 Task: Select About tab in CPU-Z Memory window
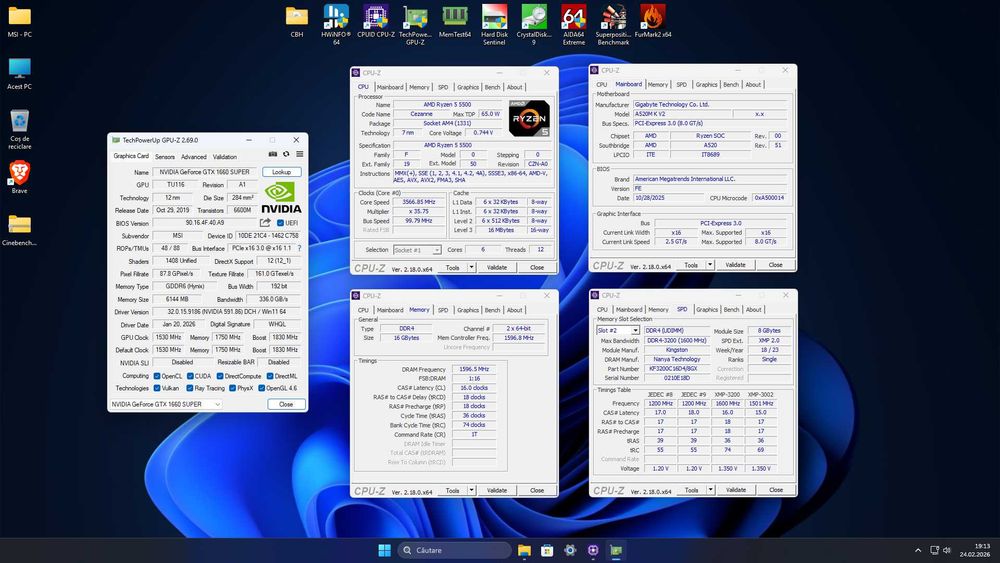click(515, 310)
